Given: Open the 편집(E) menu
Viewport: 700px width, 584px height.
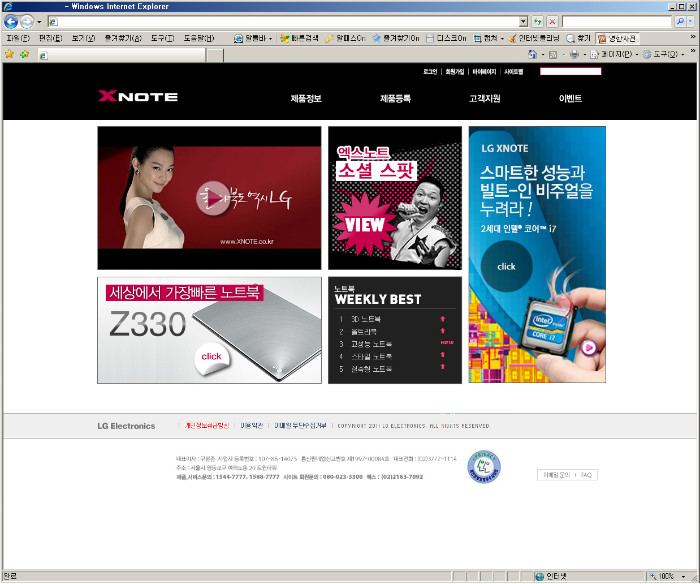Looking at the screenshot, I should click(x=50, y=38).
